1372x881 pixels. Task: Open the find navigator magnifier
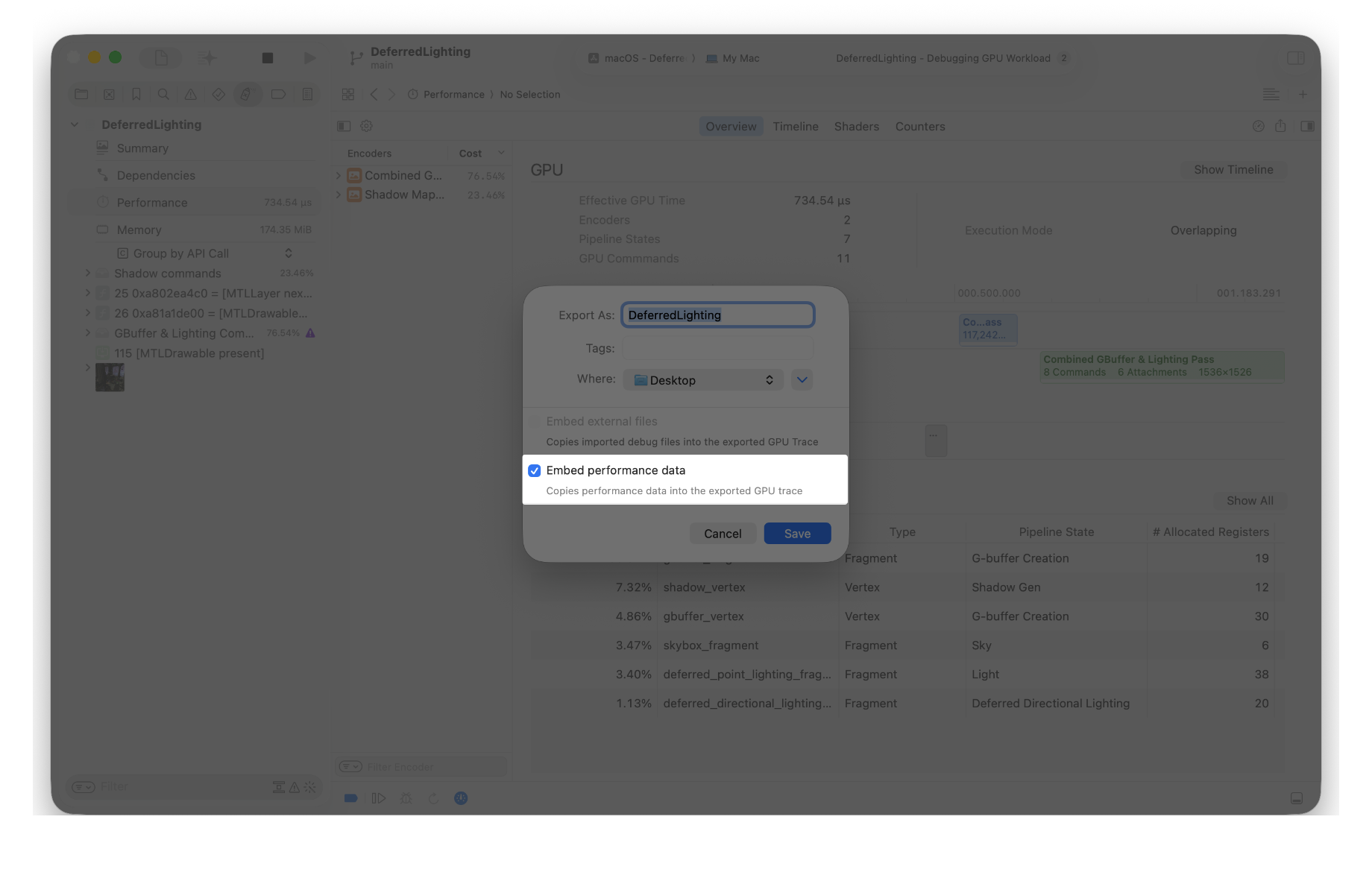(x=163, y=94)
